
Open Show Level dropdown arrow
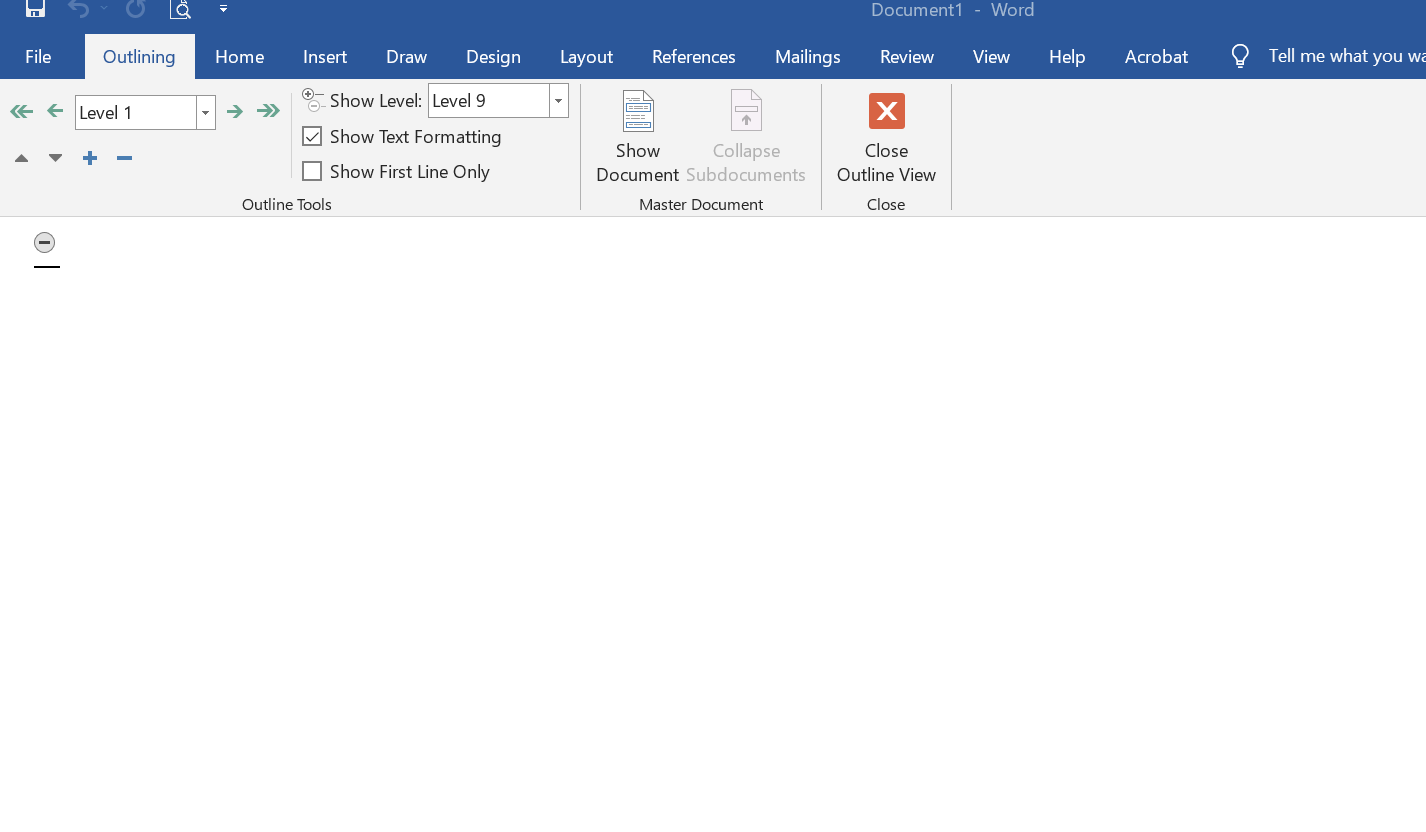[x=559, y=101]
